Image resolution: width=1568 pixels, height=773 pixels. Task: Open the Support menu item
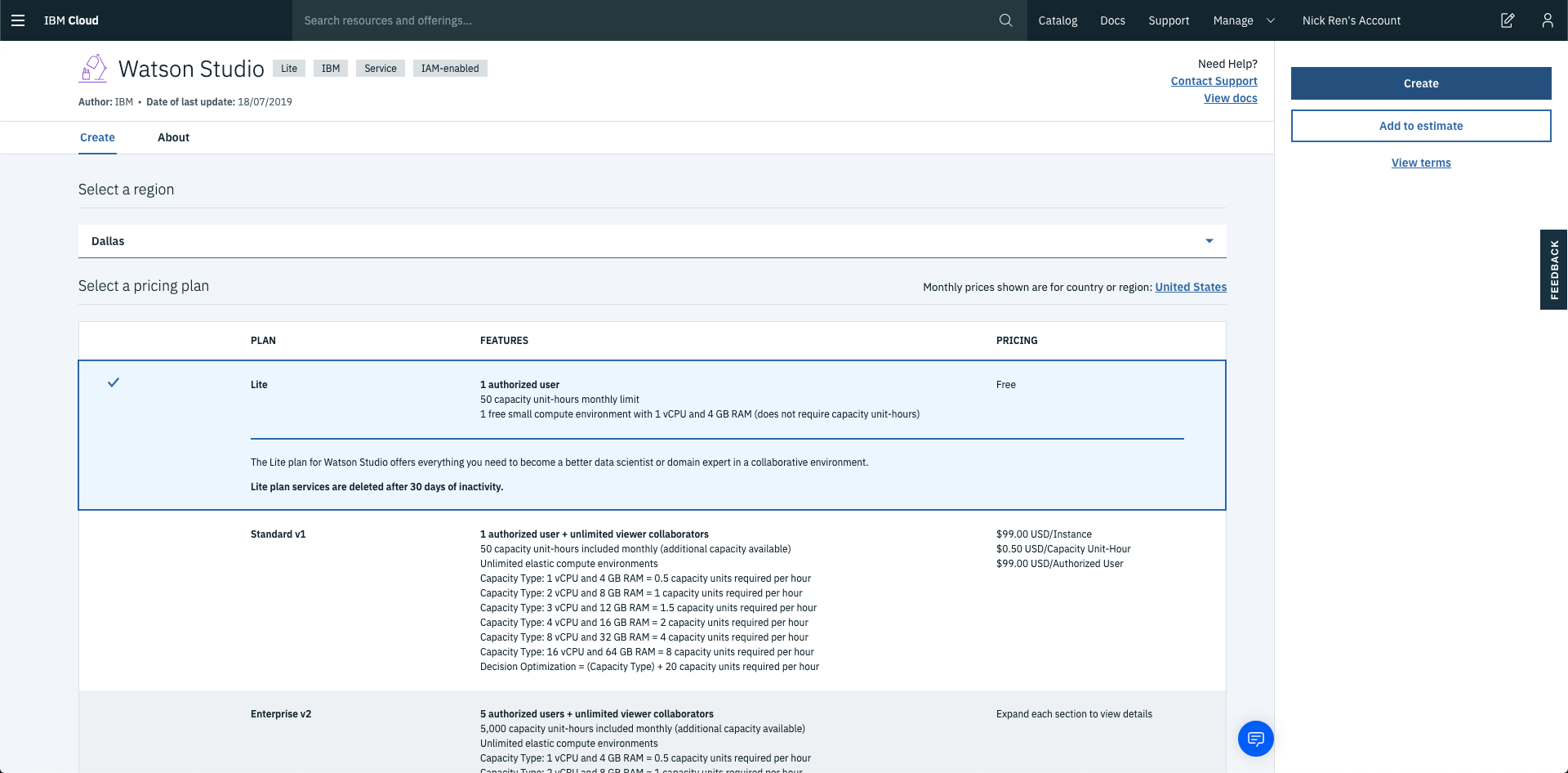coord(1169,20)
